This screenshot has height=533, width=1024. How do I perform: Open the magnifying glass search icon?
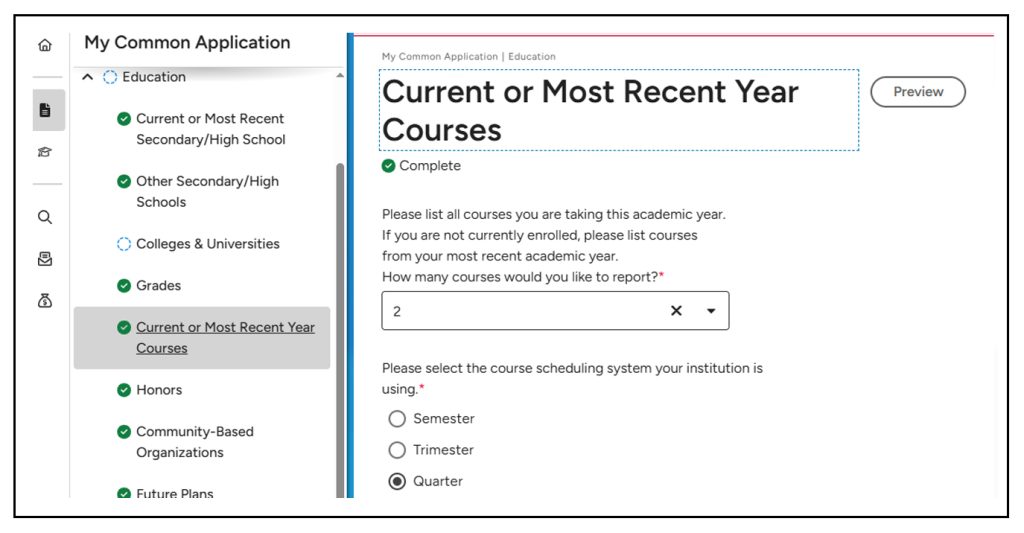pos(44,217)
